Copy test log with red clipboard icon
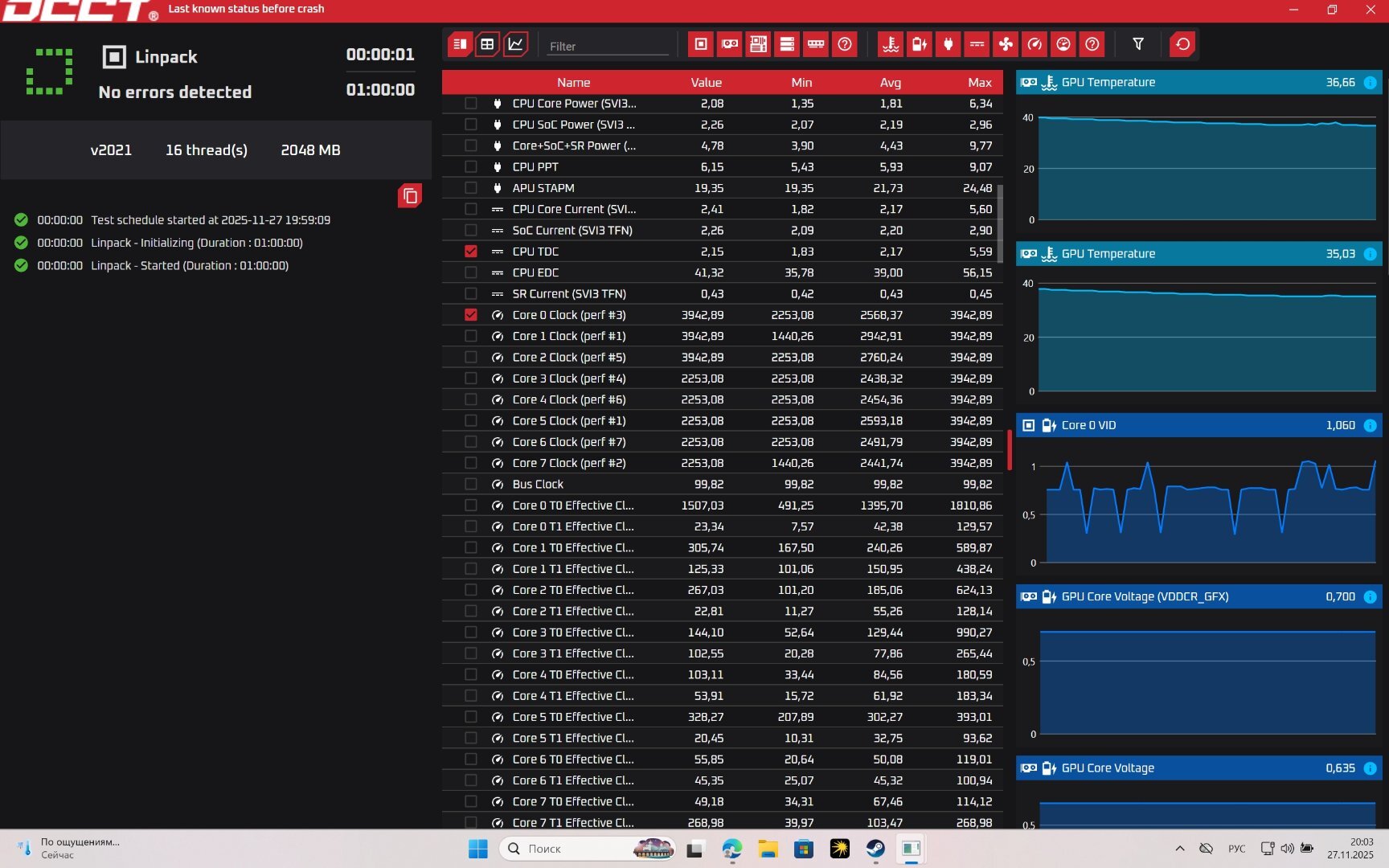Image resolution: width=1389 pixels, height=868 pixels. point(410,195)
